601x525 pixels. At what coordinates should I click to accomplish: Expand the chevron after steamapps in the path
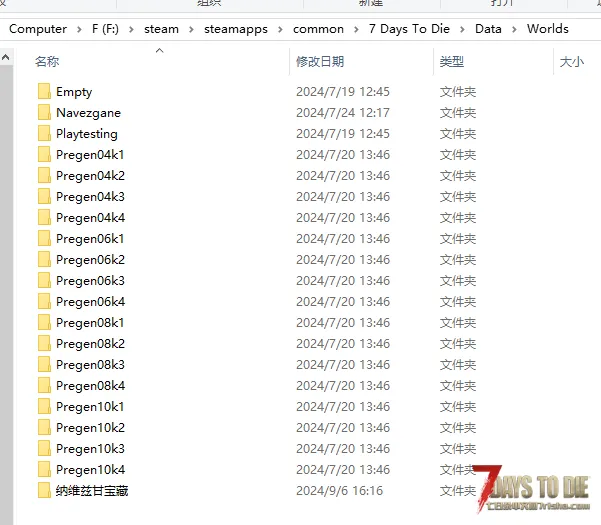pos(280,30)
